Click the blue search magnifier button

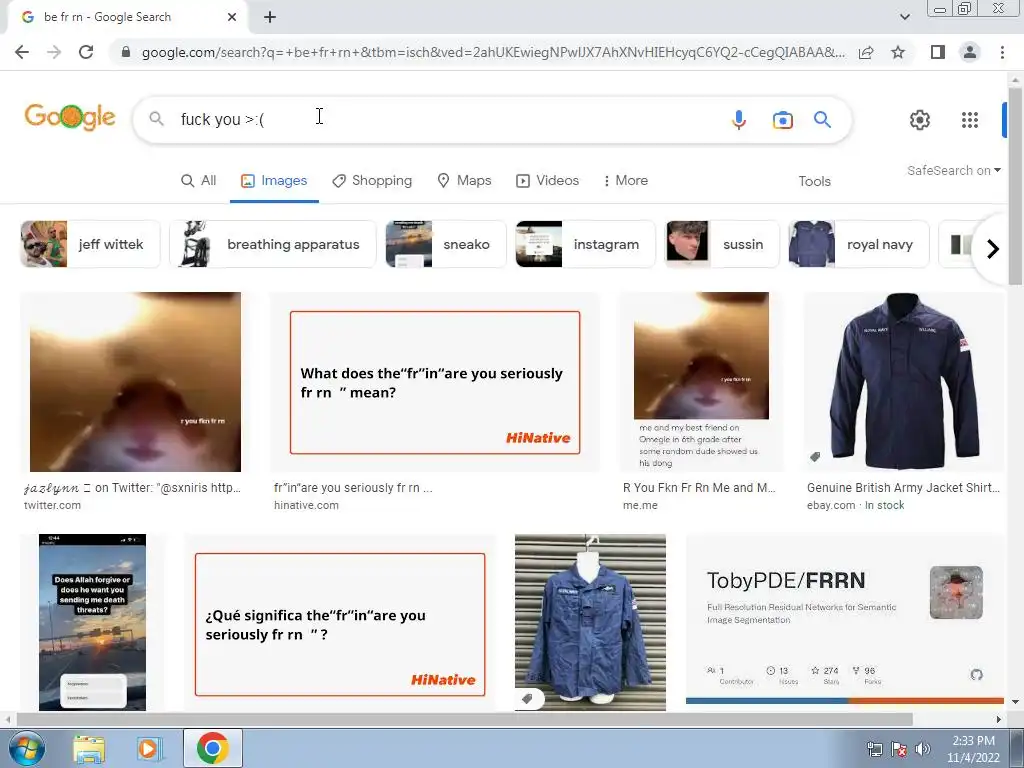(x=822, y=120)
